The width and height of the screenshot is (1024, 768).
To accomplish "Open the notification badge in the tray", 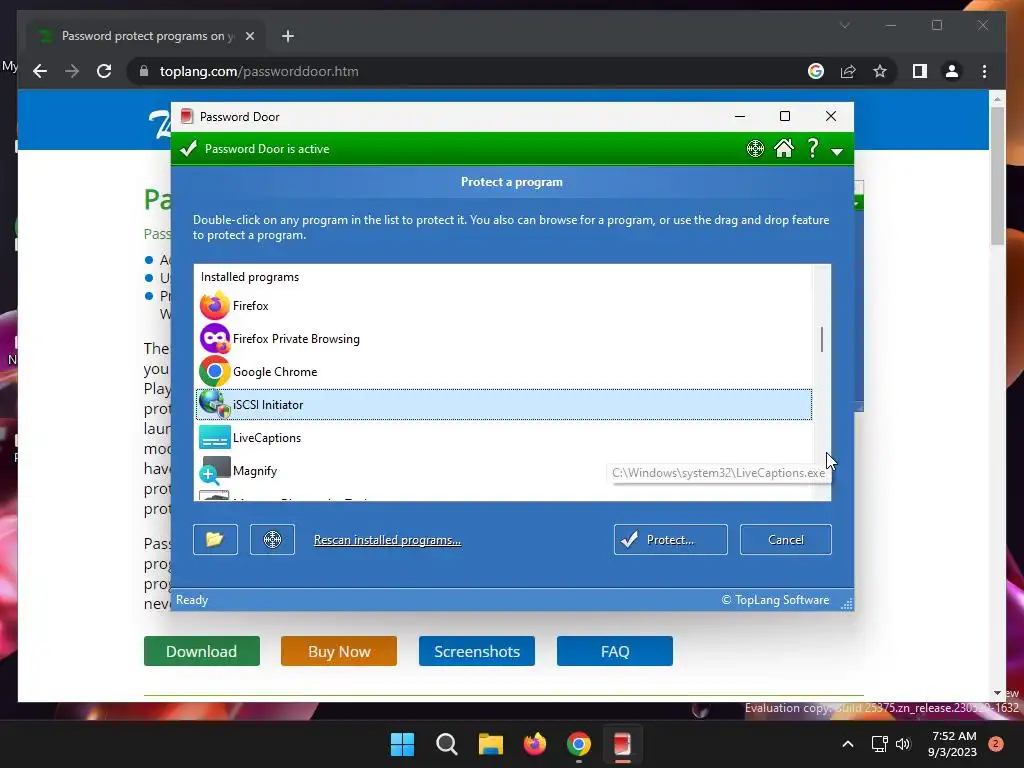I will click(x=996, y=744).
